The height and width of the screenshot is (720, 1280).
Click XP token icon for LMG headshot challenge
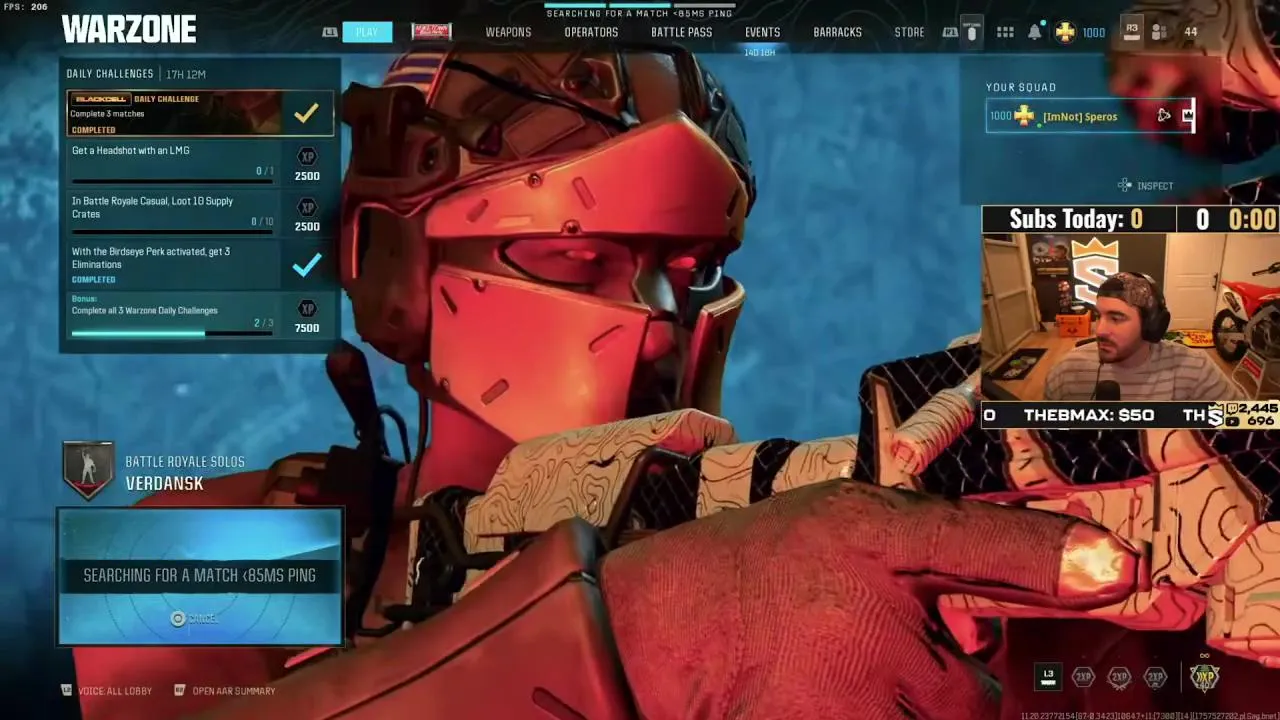pyautogui.click(x=307, y=157)
